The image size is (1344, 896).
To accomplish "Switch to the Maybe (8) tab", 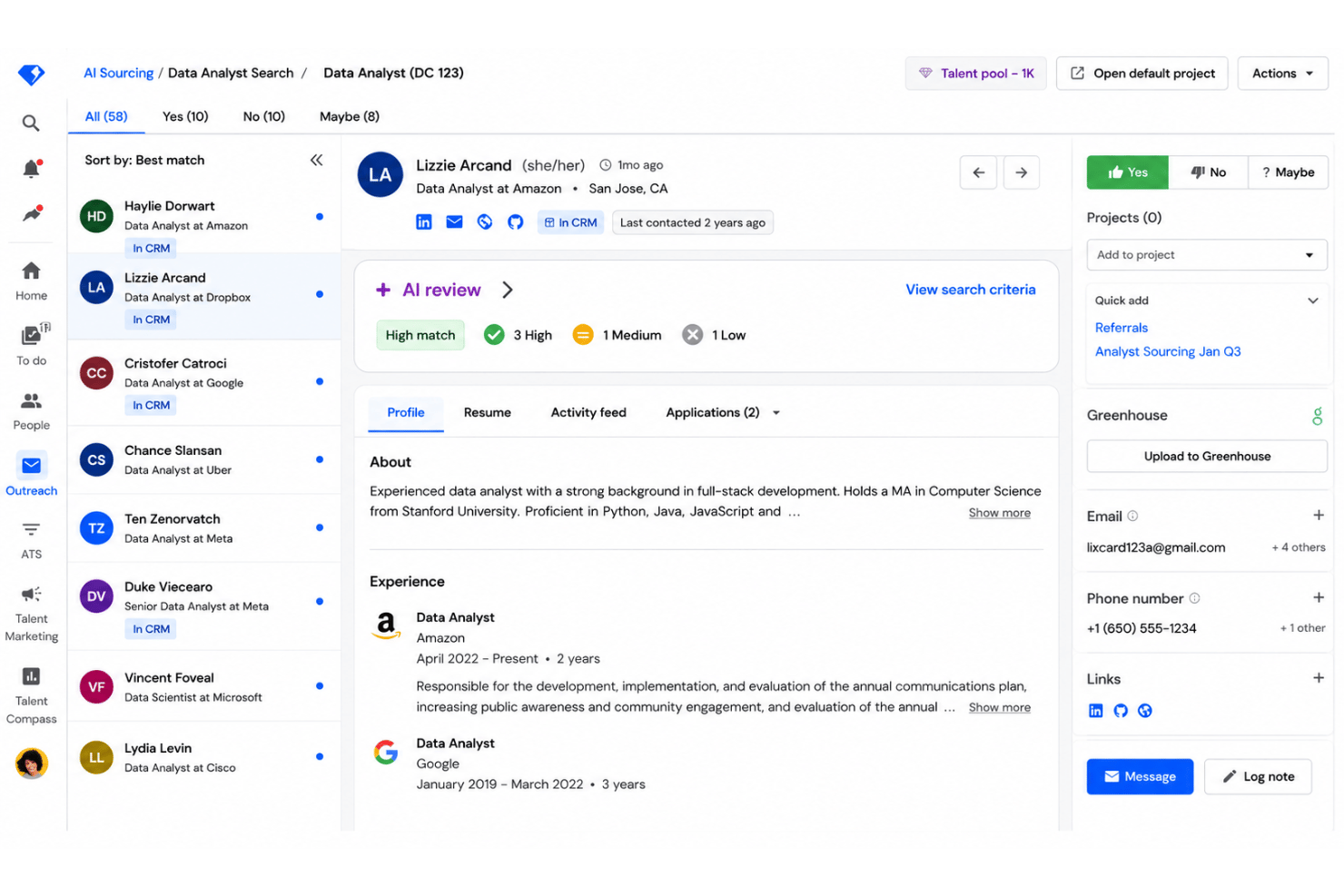I will point(350,116).
